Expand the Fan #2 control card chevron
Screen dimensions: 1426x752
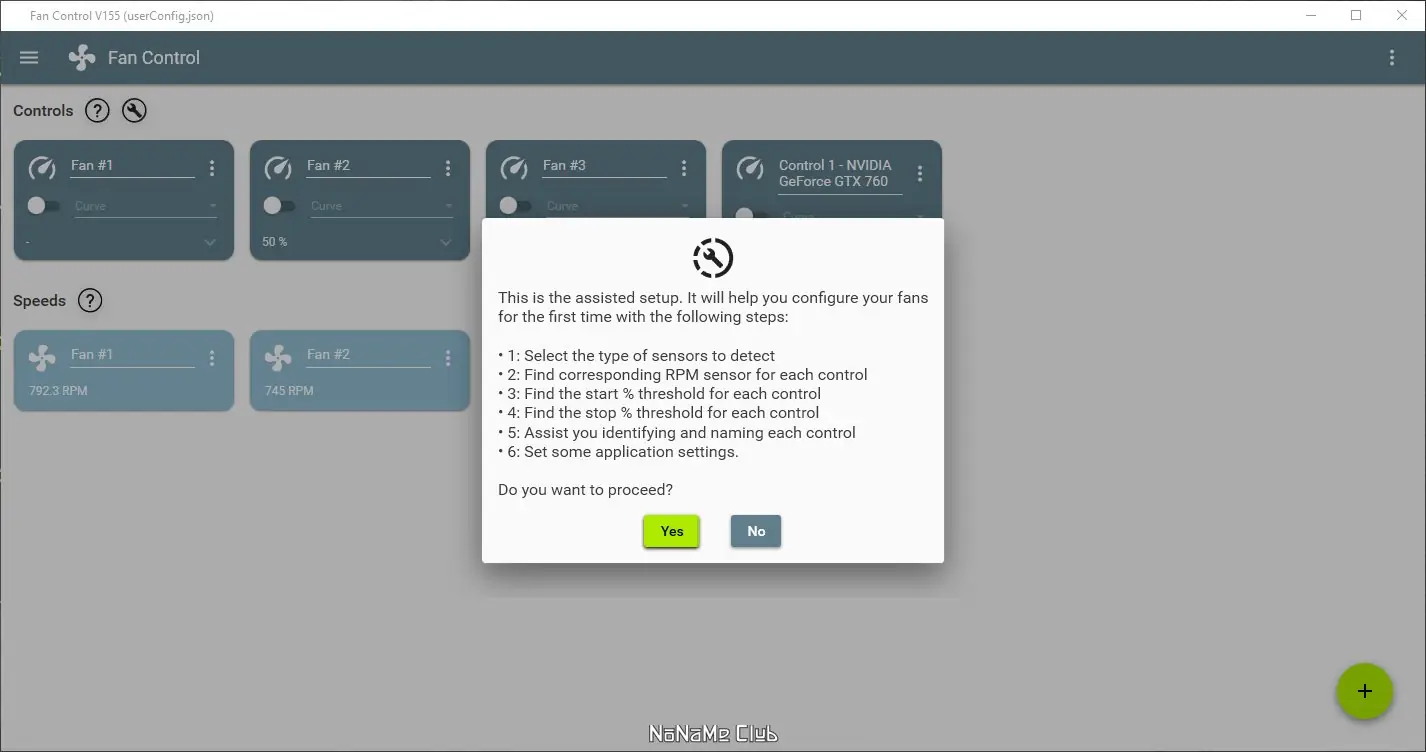coord(446,242)
